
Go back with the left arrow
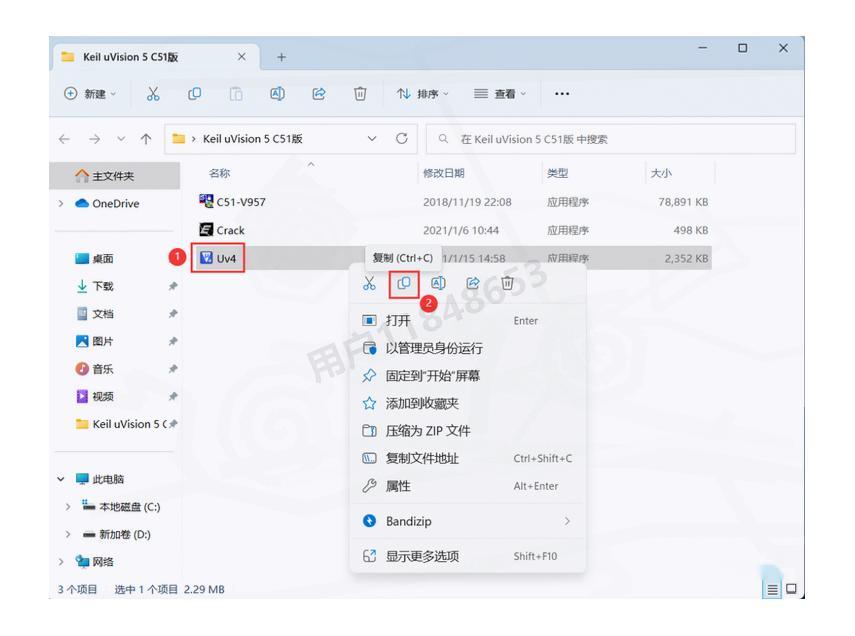pyautogui.click(x=65, y=139)
